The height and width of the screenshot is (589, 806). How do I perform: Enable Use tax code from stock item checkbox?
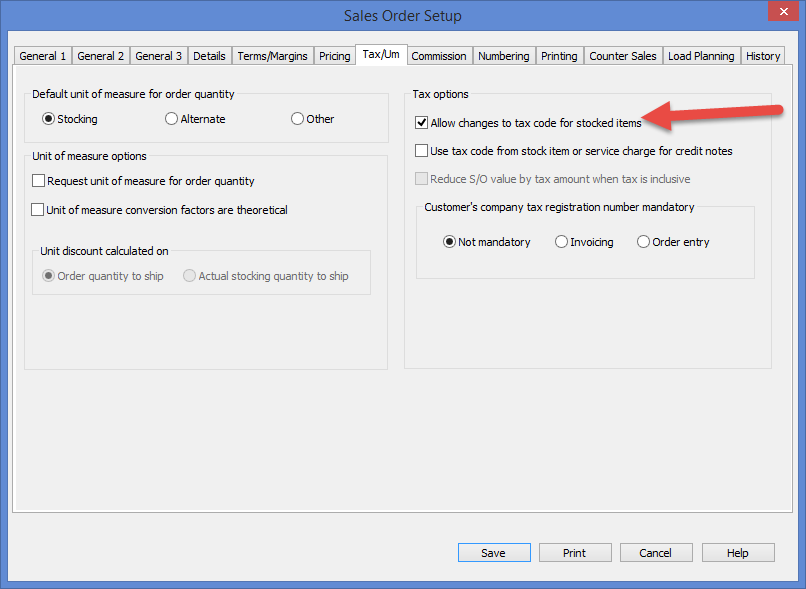[x=422, y=151]
